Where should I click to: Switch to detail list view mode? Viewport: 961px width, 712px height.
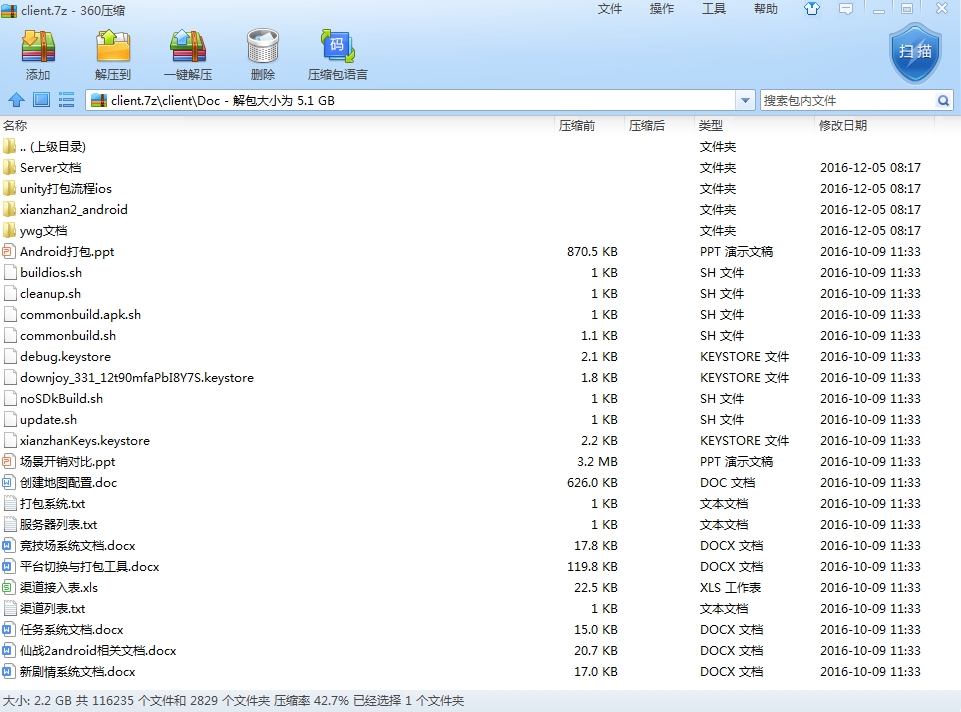point(67,100)
